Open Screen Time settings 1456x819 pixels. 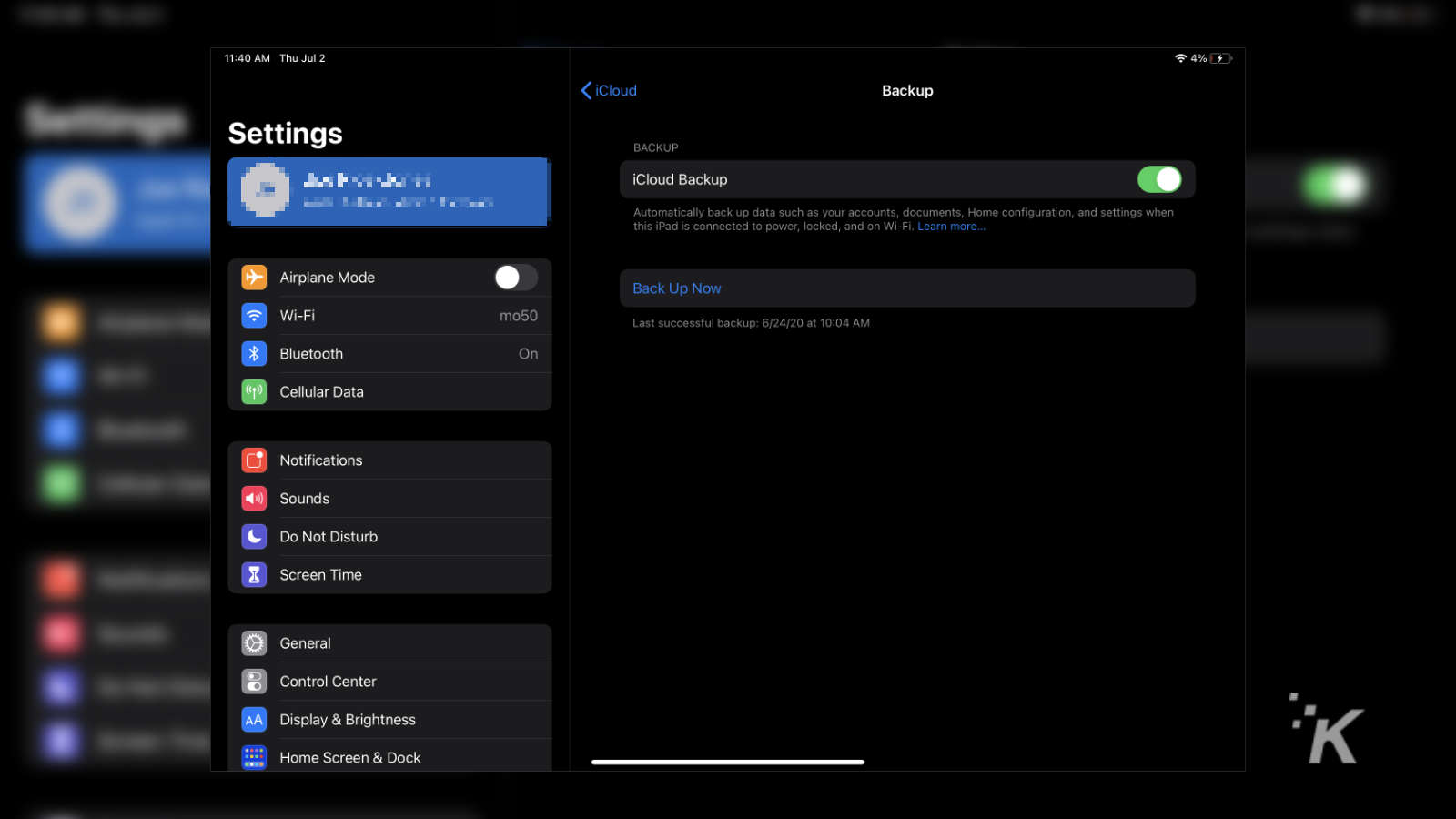[x=389, y=575]
